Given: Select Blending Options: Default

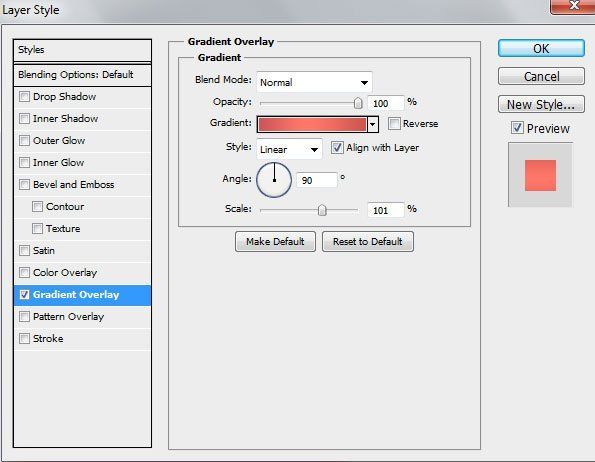Looking at the screenshot, I should click(82, 75).
